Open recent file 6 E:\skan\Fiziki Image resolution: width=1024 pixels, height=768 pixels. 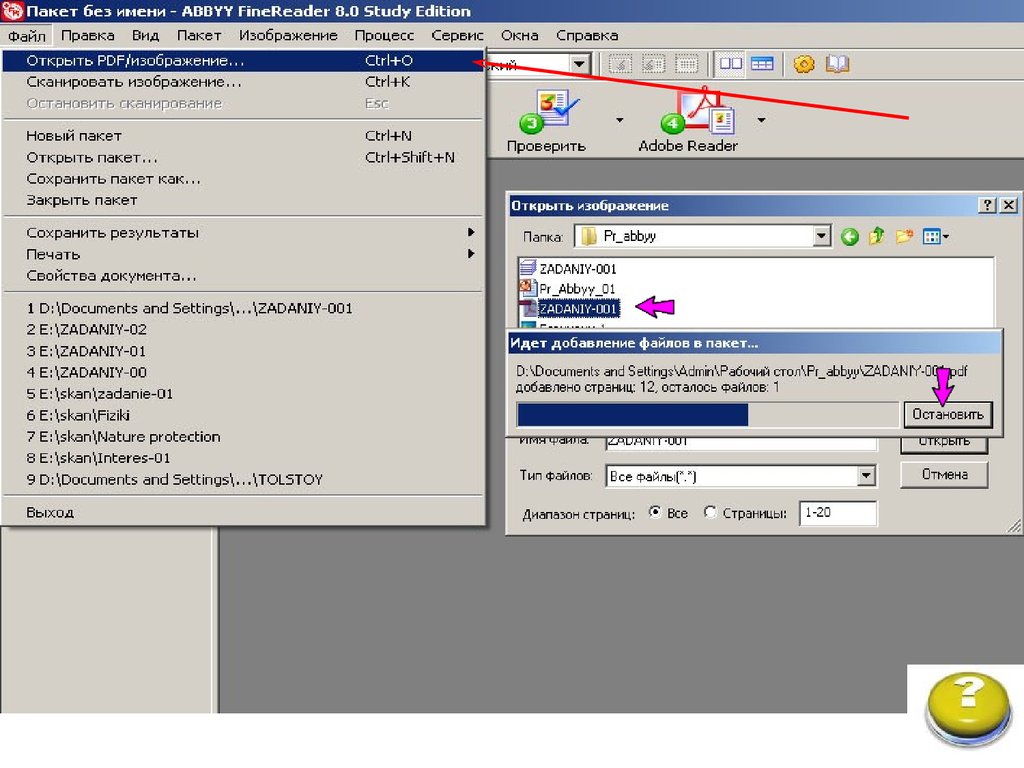242,415
